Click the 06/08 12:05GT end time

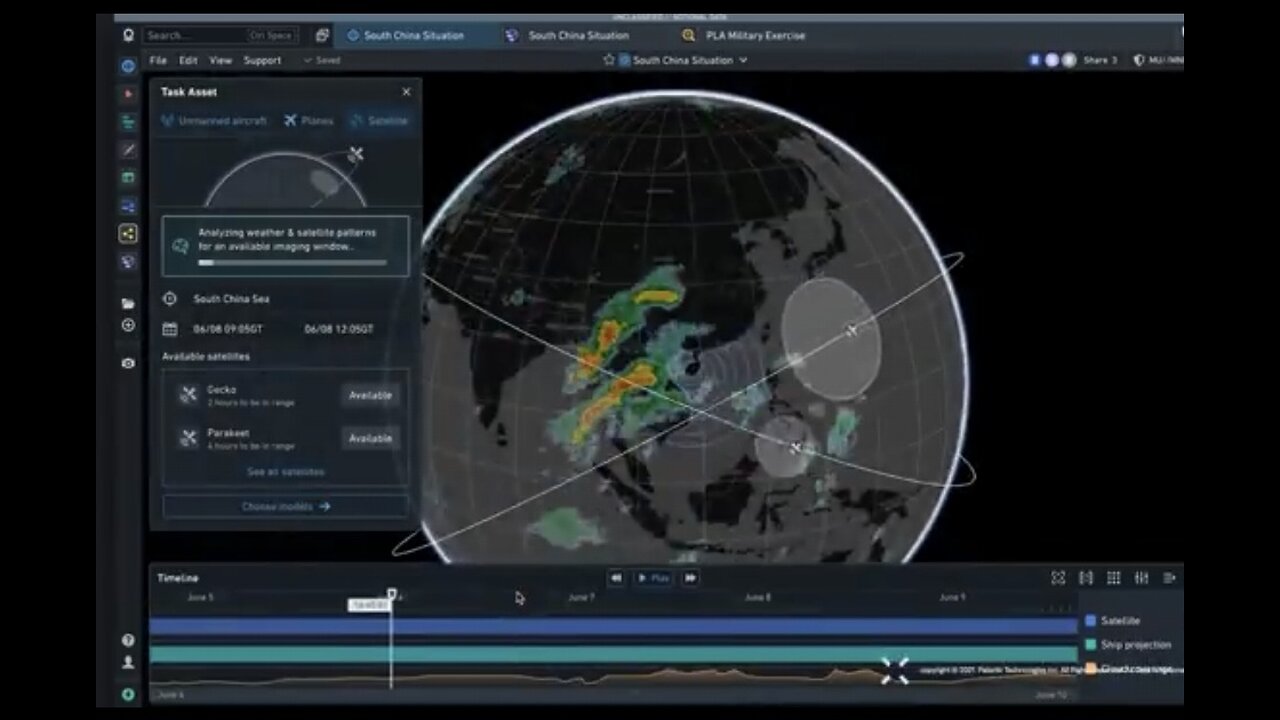pos(339,329)
